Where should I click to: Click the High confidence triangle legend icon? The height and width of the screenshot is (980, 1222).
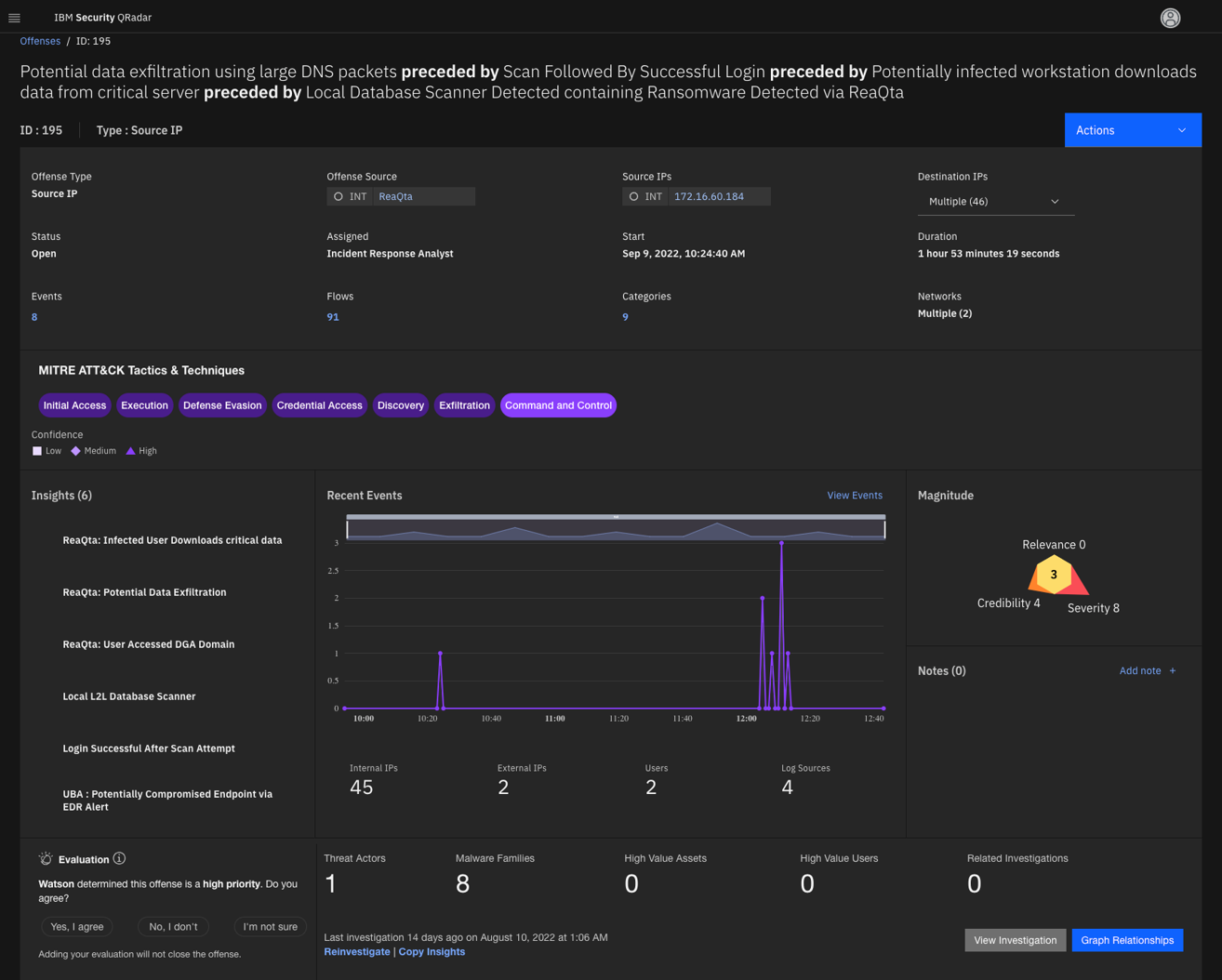[x=130, y=451]
